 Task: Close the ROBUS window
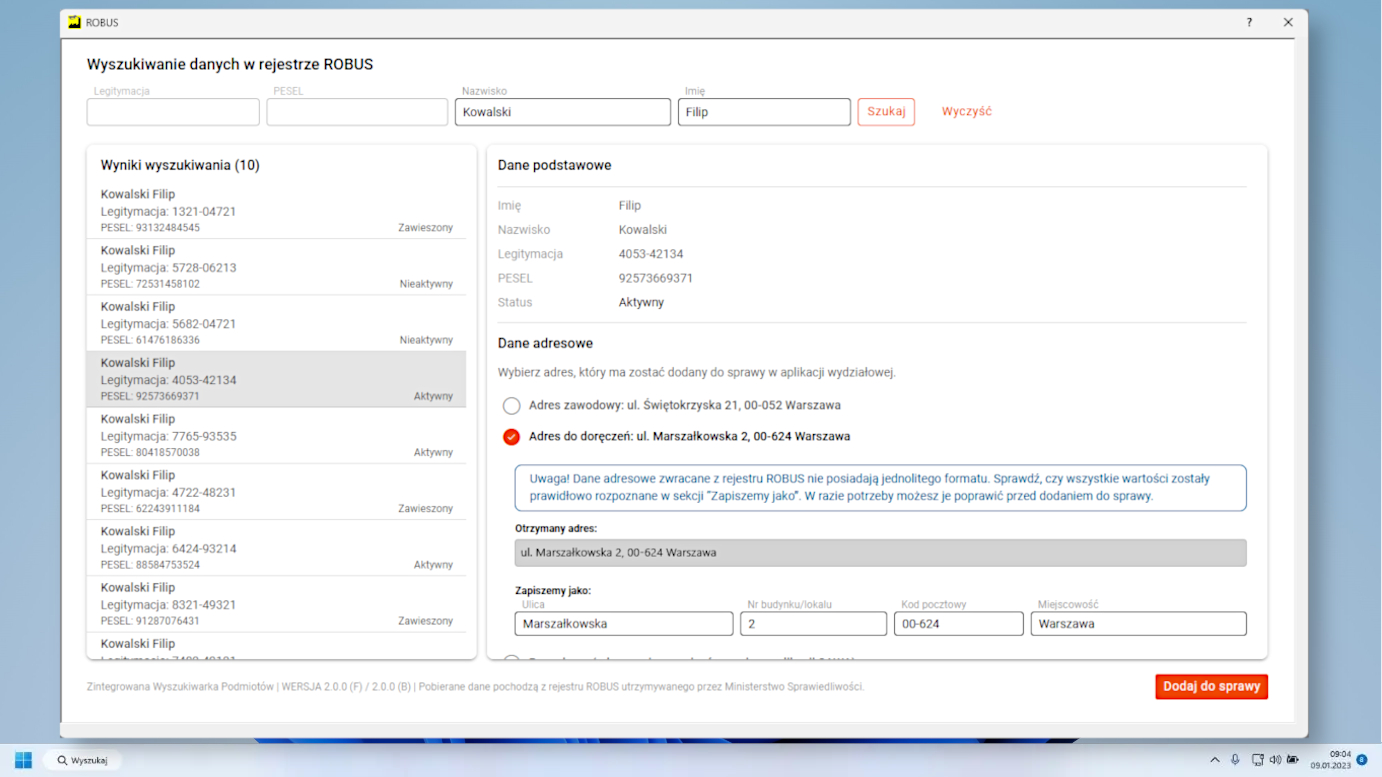[x=1288, y=22]
